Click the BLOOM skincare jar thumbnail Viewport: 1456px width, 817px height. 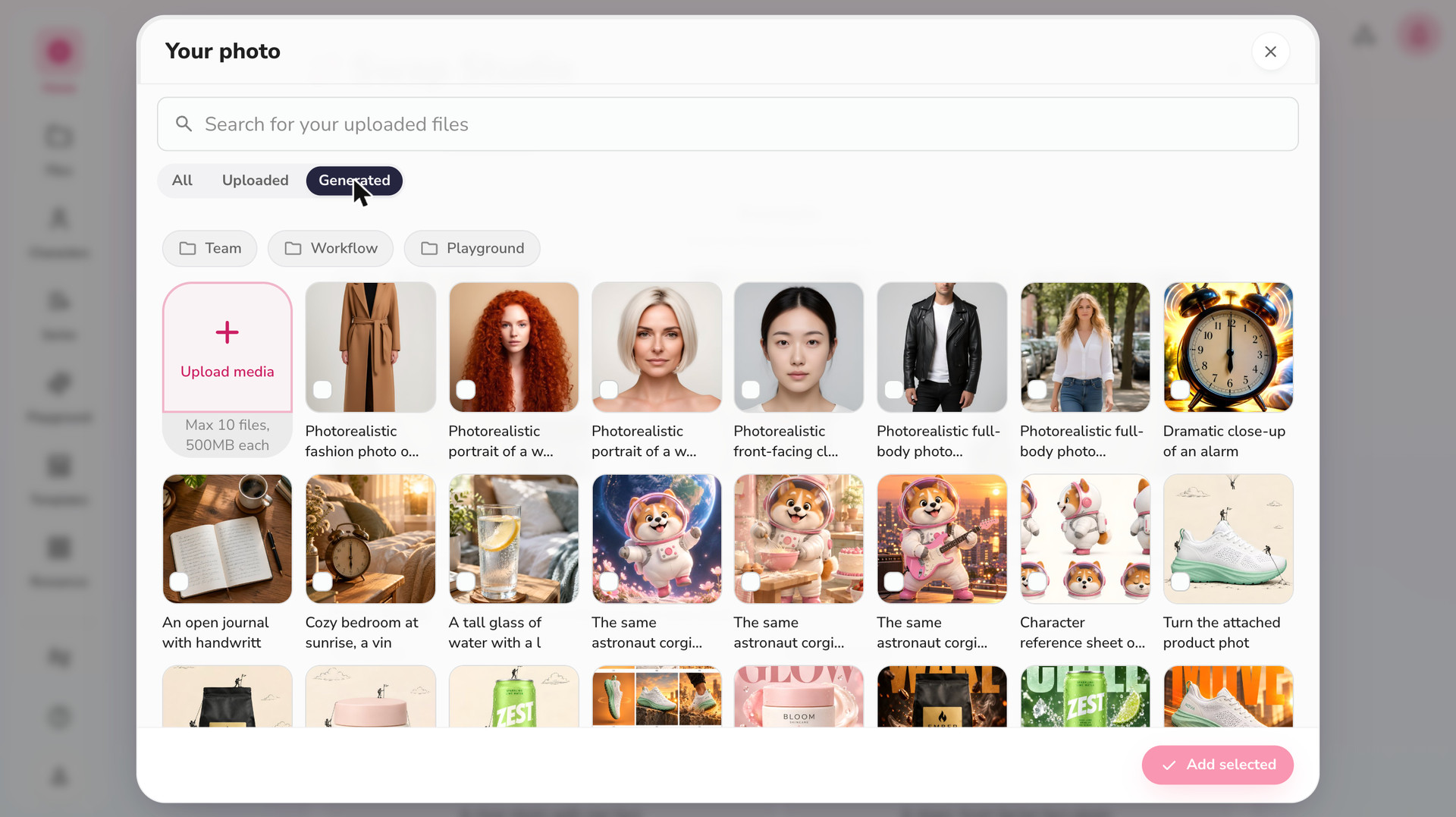pos(799,696)
